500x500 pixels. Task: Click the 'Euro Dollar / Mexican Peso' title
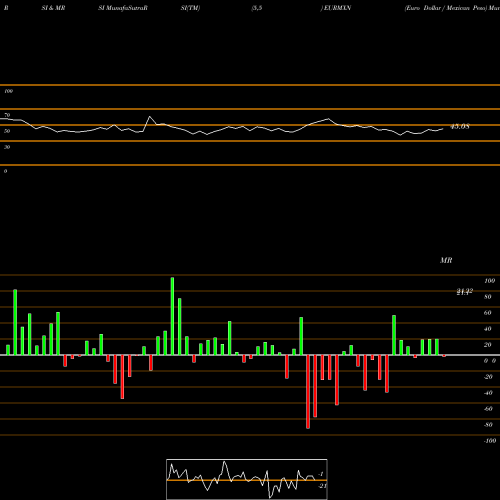pyautogui.click(x=445, y=8)
